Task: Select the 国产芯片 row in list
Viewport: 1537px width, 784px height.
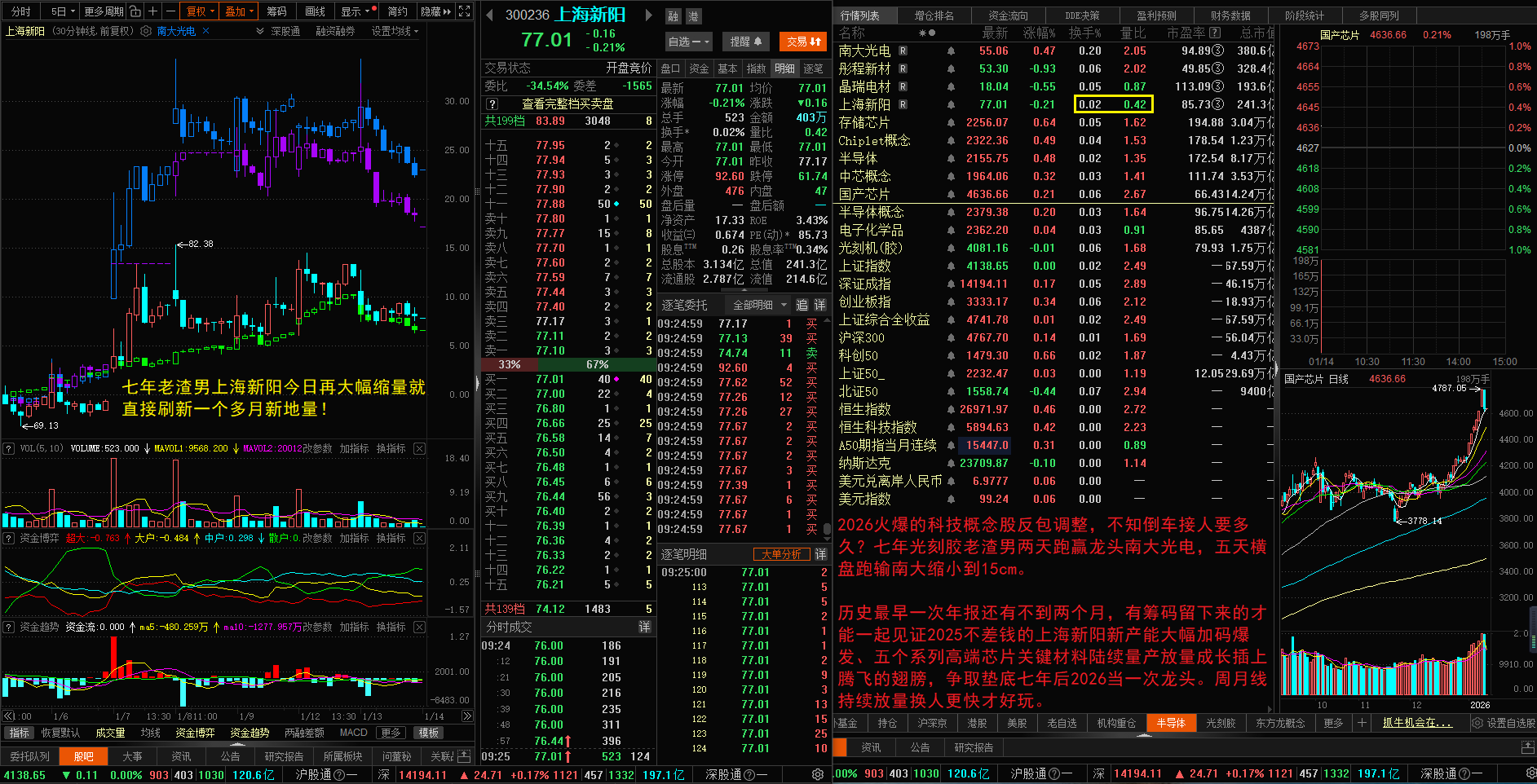Action: 1056,194
